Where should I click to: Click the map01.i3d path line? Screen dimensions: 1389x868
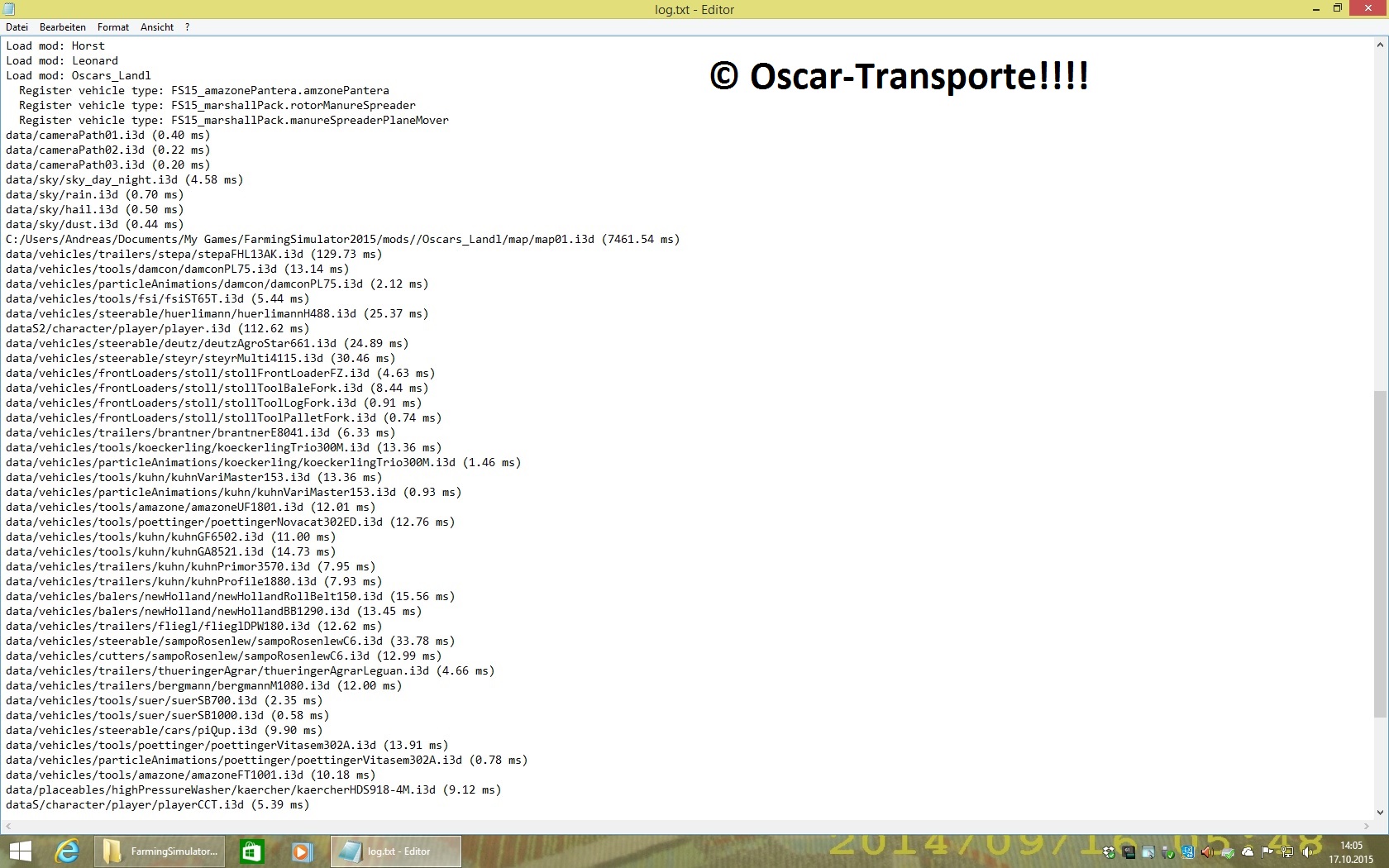343,240
